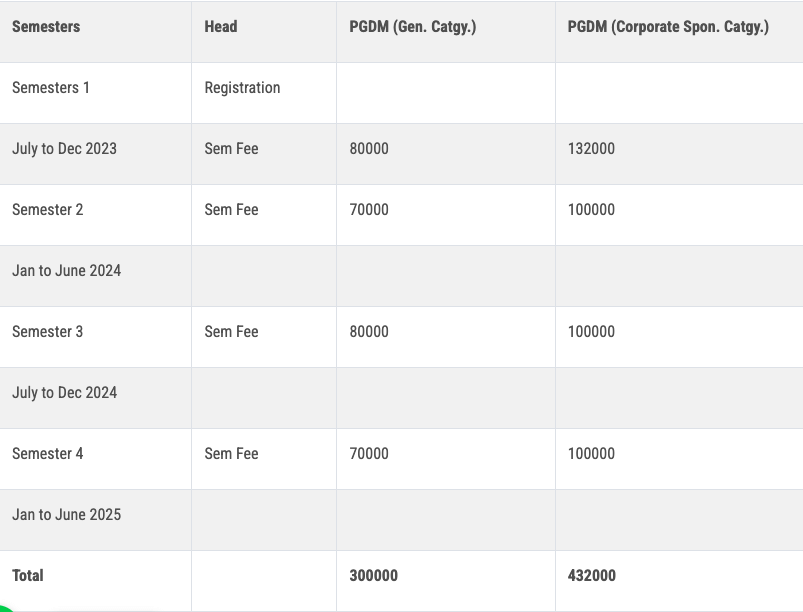This screenshot has width=803, height=612.
Task: Select the 80000 value in the Semester 3 row
Action: (369, 332)
